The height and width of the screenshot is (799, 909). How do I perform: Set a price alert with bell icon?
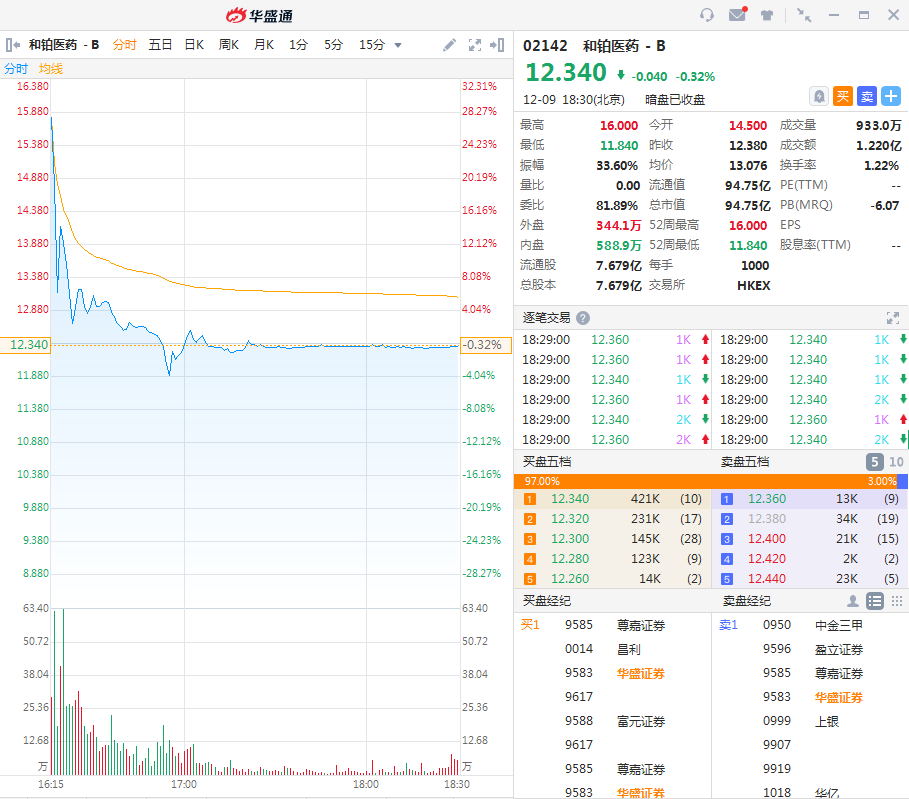pyautogui.click(x=819, y=96)
